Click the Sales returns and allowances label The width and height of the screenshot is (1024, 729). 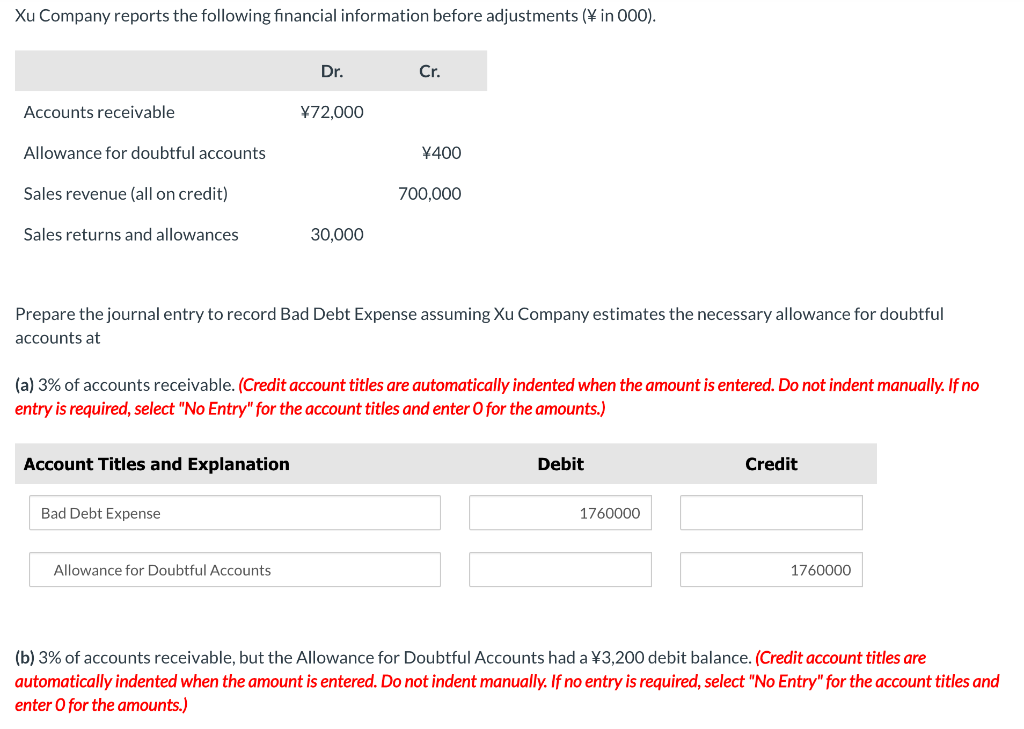(x=130, y=234)
